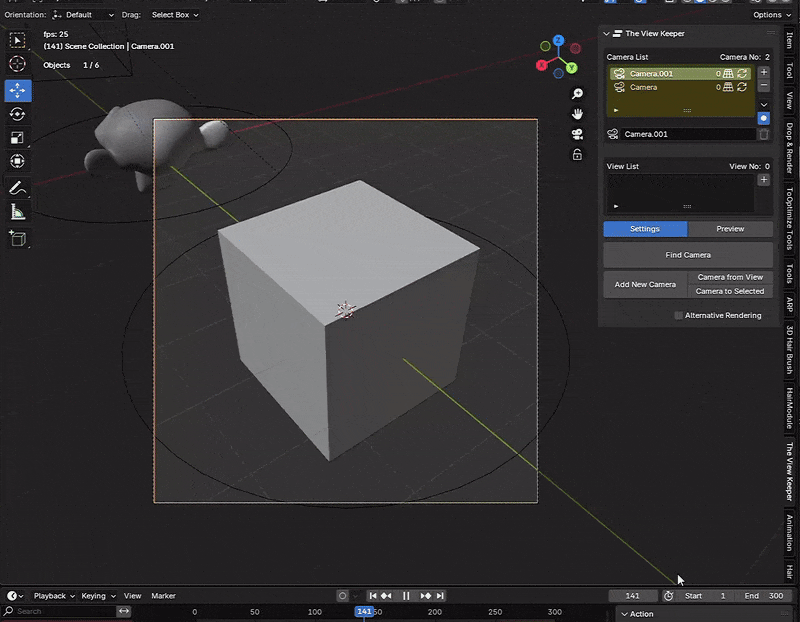Click the pan hand viewport icon

tap(577, 114)
